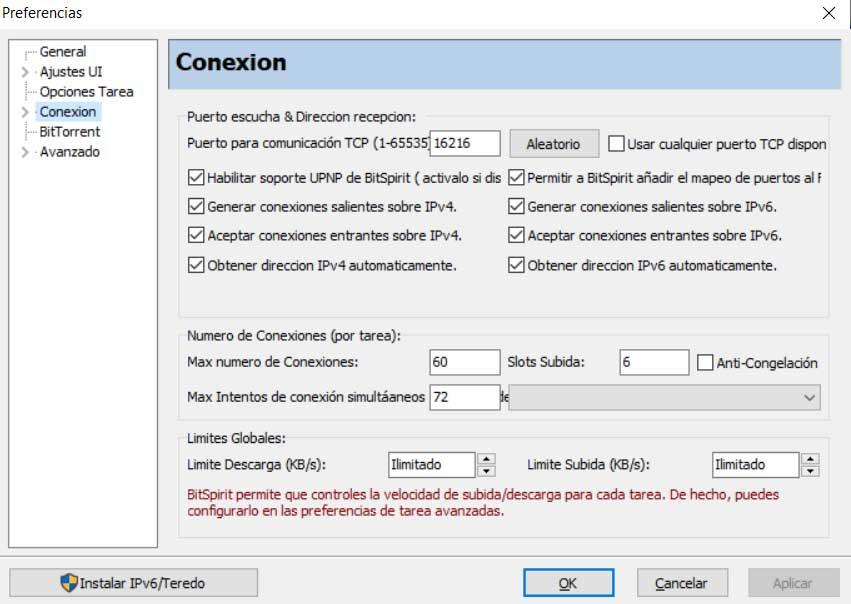Enable the Anti-Congelación checkbox
Viewport: 851px width, 604px height.
(705, 363)
